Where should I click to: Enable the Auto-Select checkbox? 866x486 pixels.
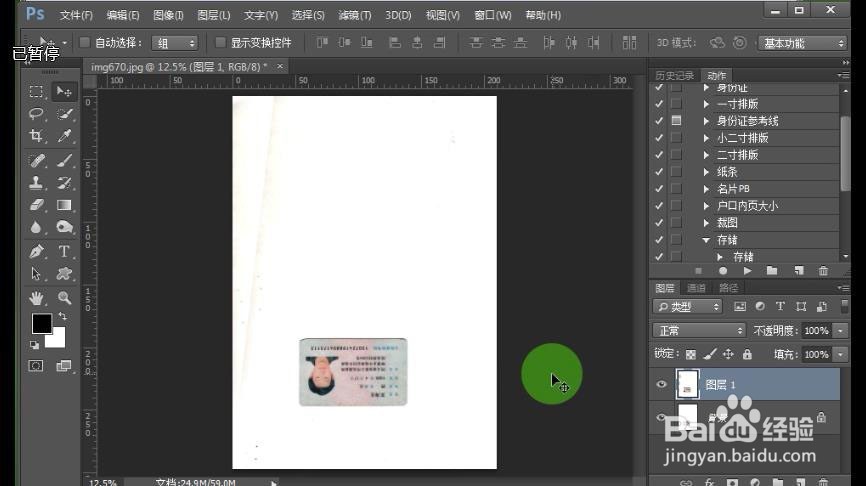85,42
